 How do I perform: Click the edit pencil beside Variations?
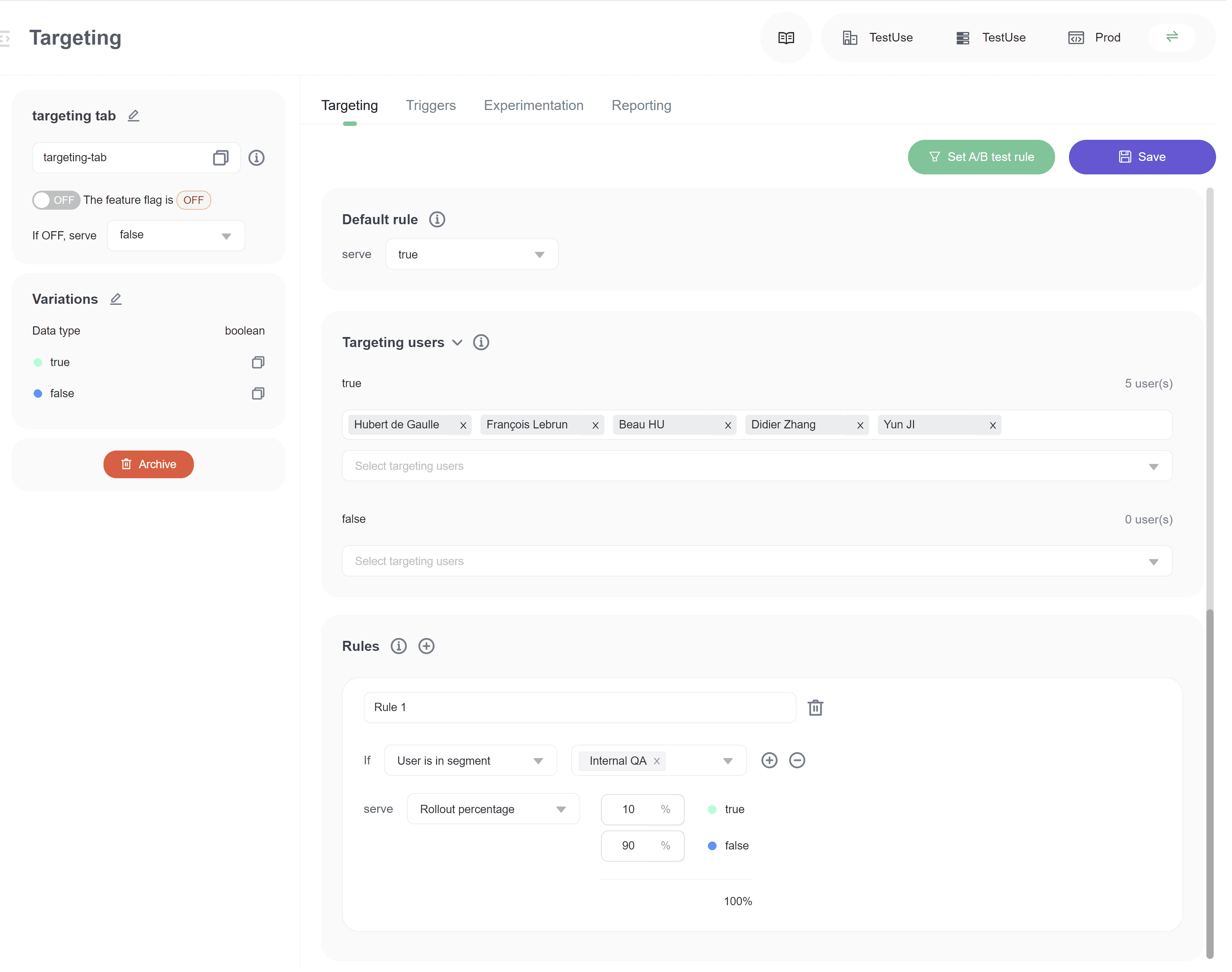point(116,299)
